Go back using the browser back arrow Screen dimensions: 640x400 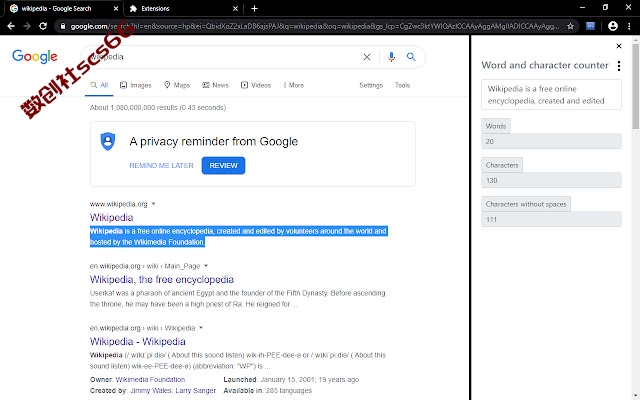tap(11, 26)
